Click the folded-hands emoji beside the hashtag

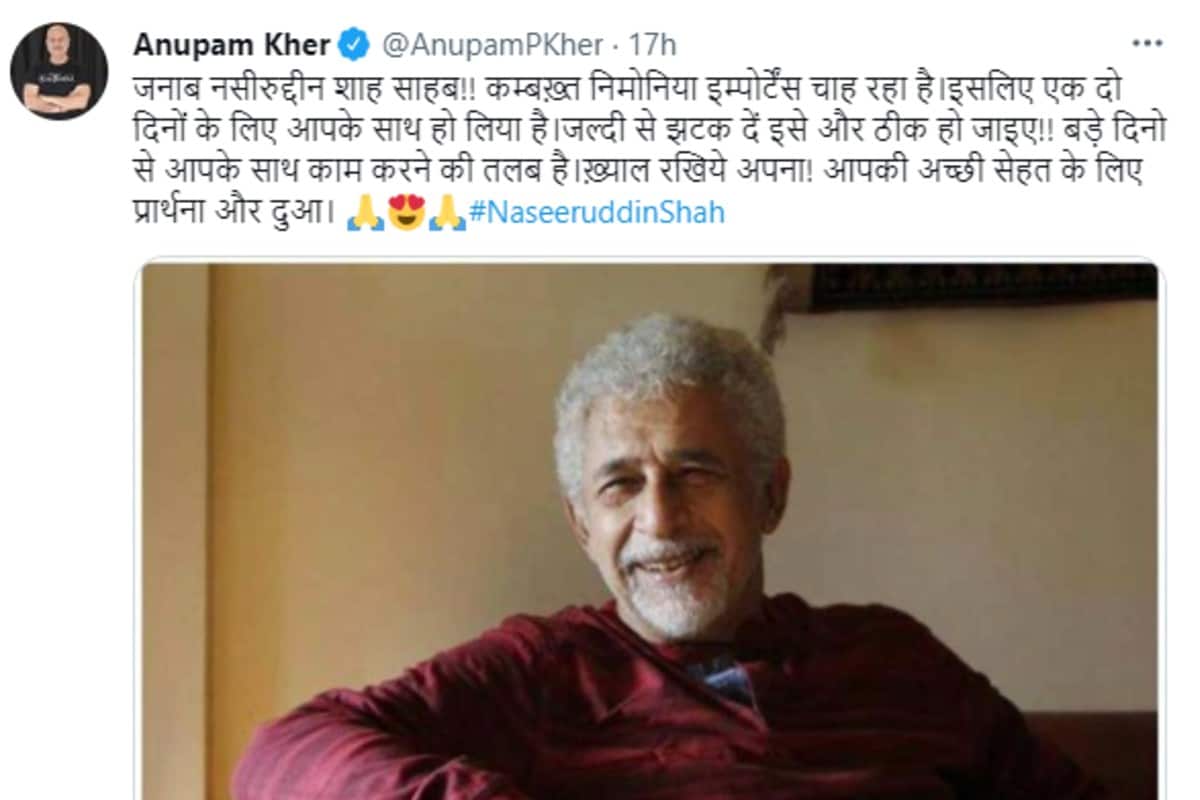pyautogui.click(x=446, y=213)
